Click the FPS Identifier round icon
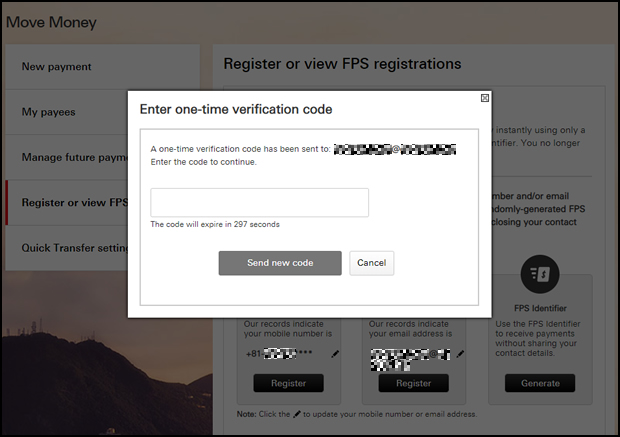The height and width of the screenshot is (437, 620). (x=540, y=274)
